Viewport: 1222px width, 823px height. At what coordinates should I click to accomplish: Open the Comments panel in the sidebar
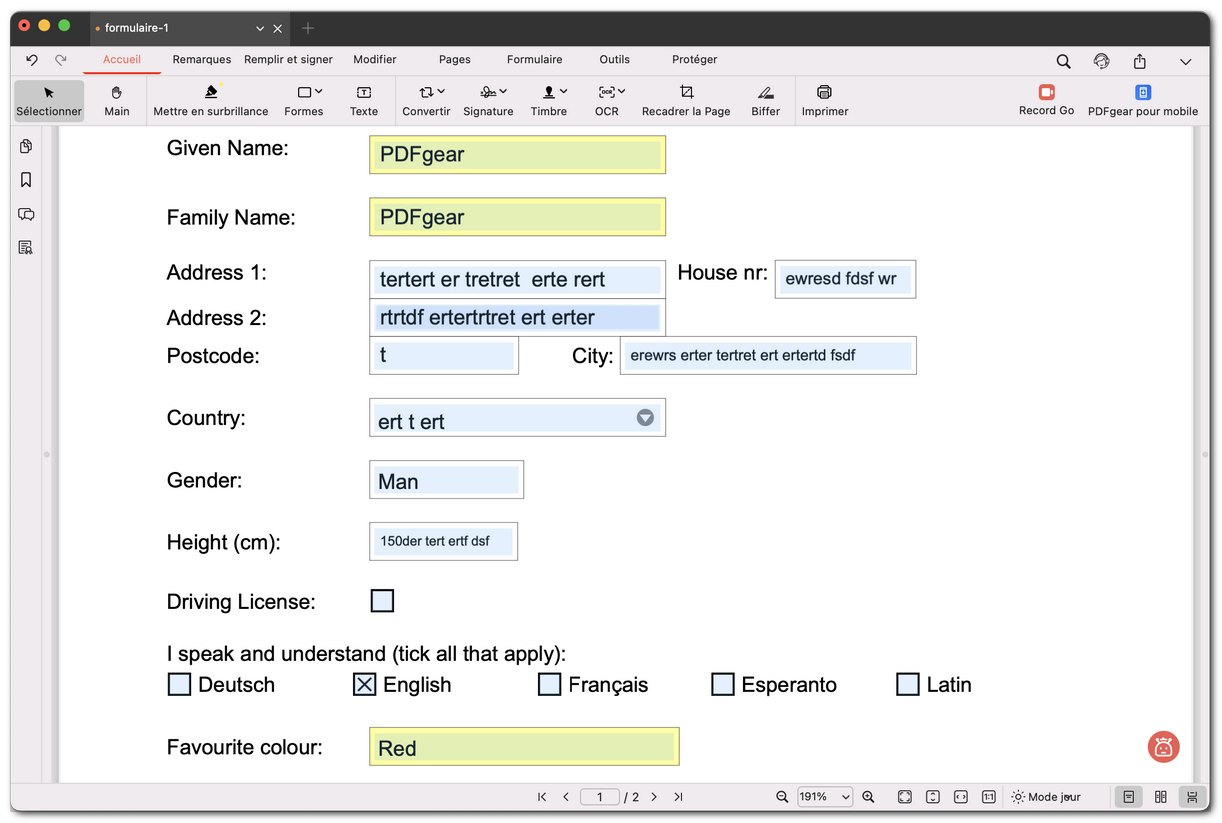pyautogui.click(x=26, y=214)
